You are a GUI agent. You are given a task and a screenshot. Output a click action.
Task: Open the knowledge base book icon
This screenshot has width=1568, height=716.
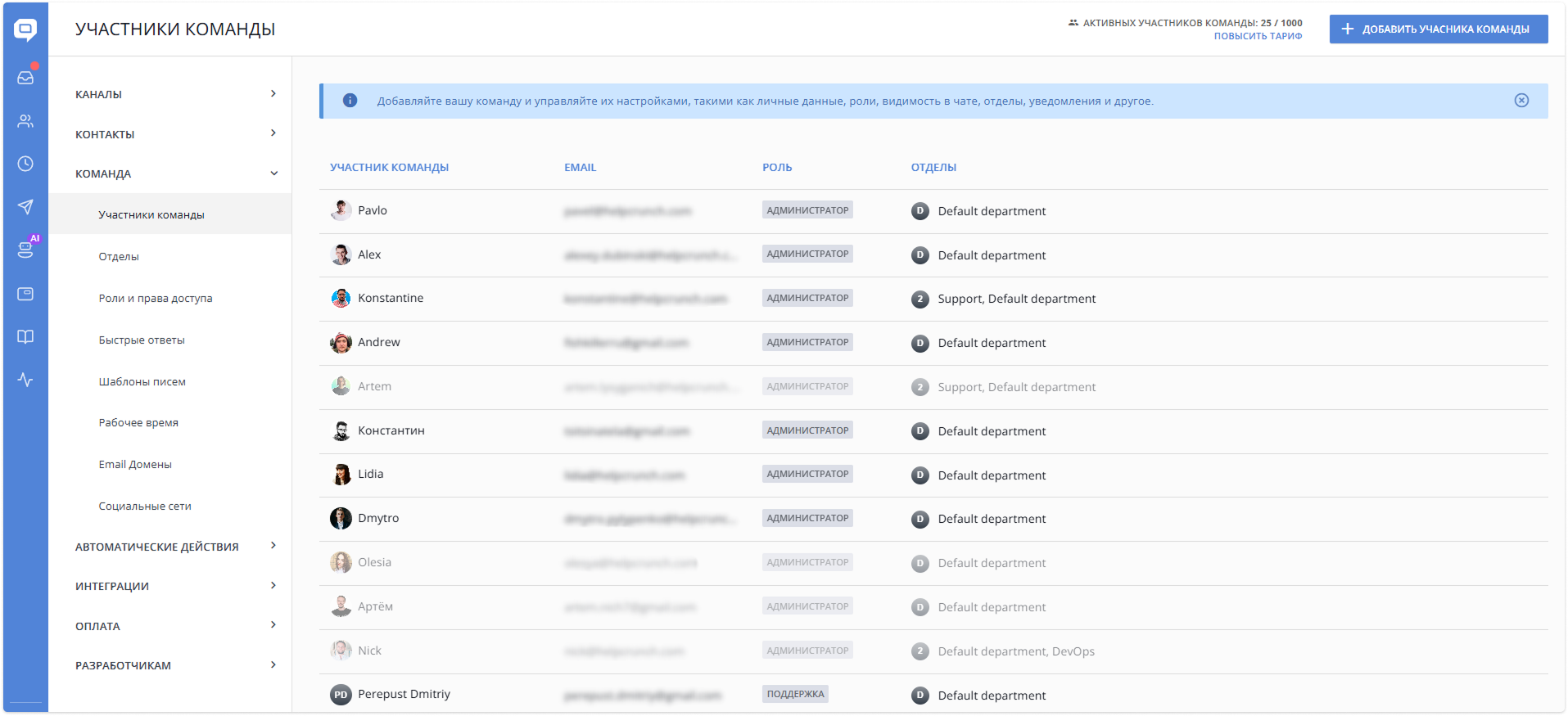(25, 337)
